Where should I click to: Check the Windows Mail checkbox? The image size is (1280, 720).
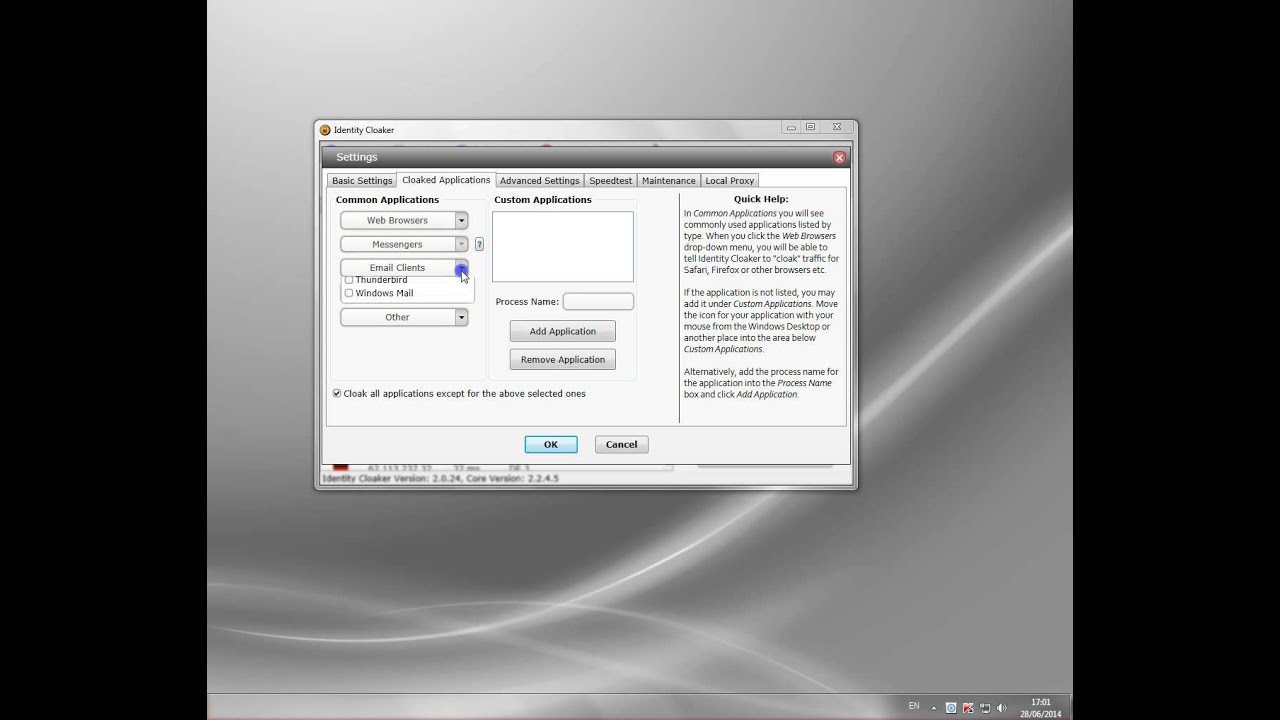tap(349, 293)
